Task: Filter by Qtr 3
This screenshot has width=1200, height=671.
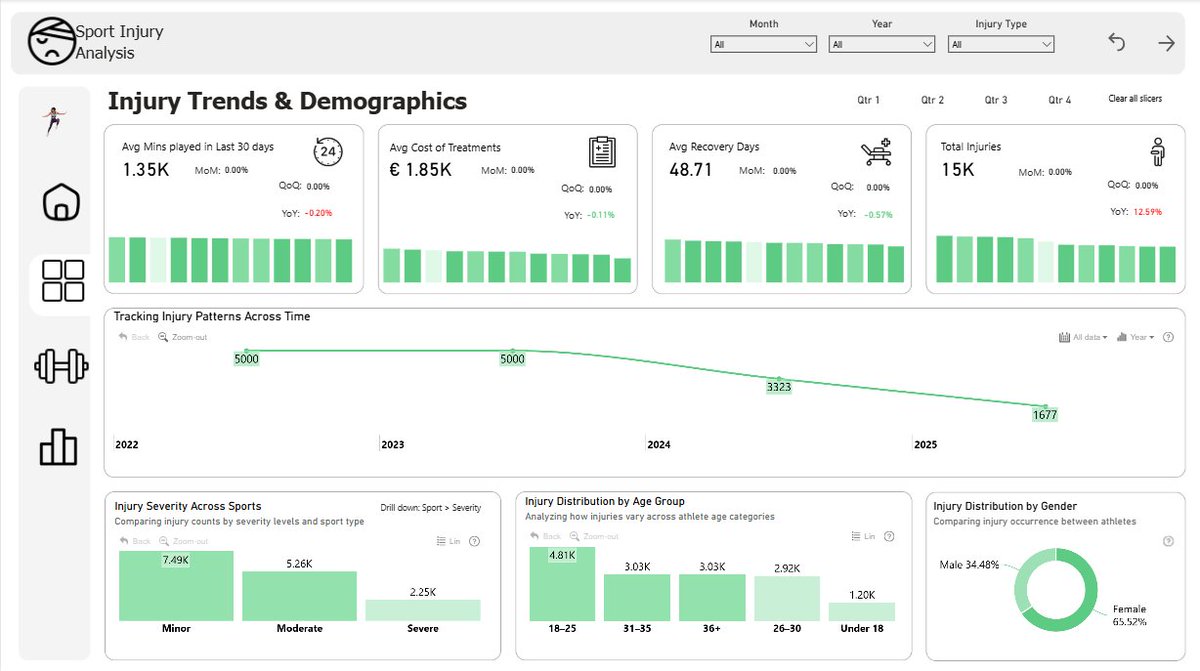Action: tap(996, 100)
